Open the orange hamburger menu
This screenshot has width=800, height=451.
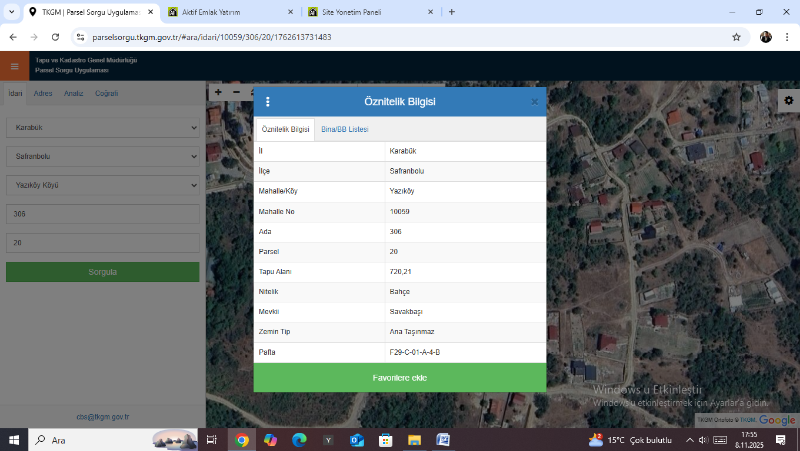coord(14,67)
